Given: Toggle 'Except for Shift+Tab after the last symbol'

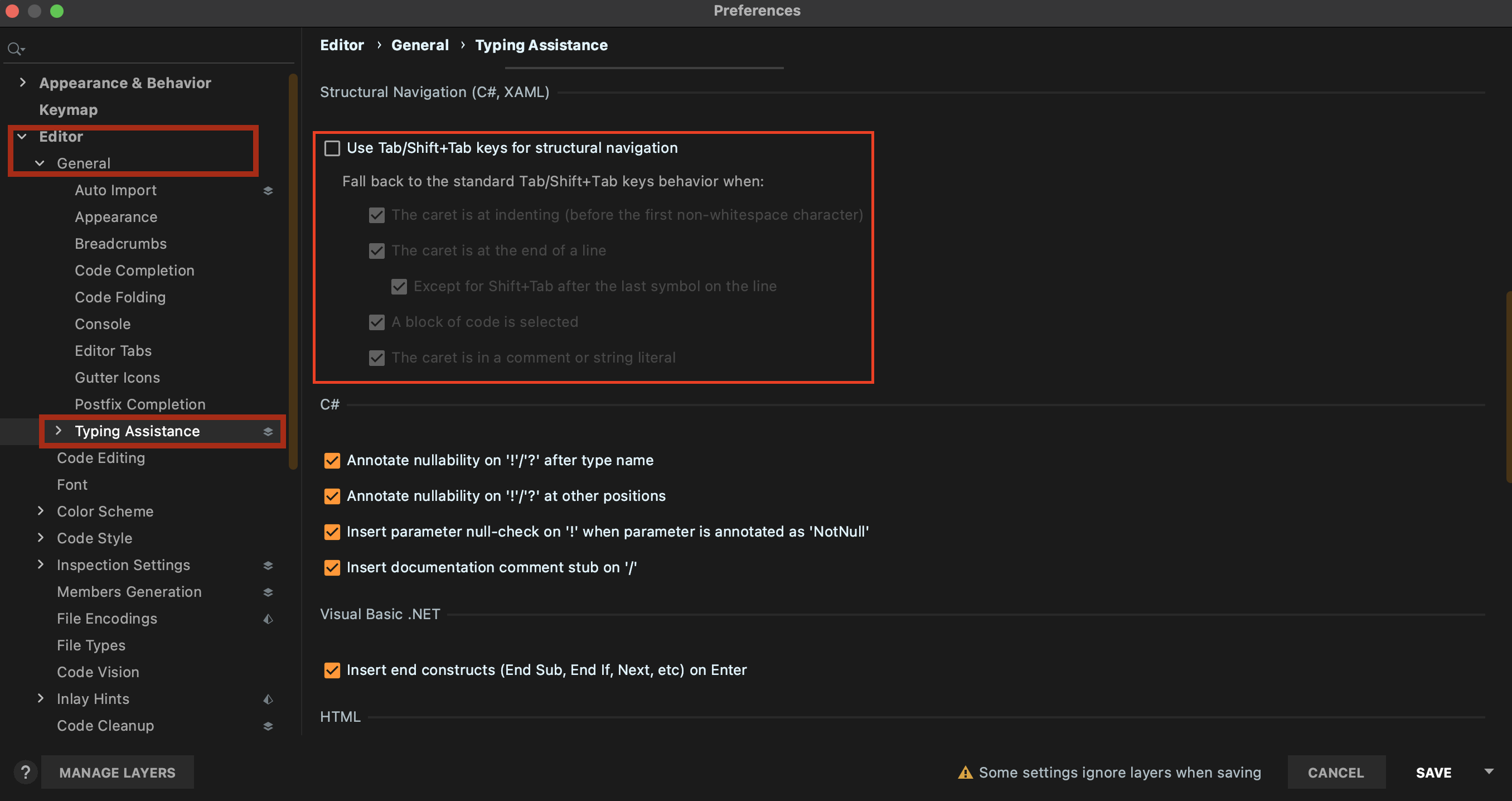Looking at the screenshot, I should 399,287.
